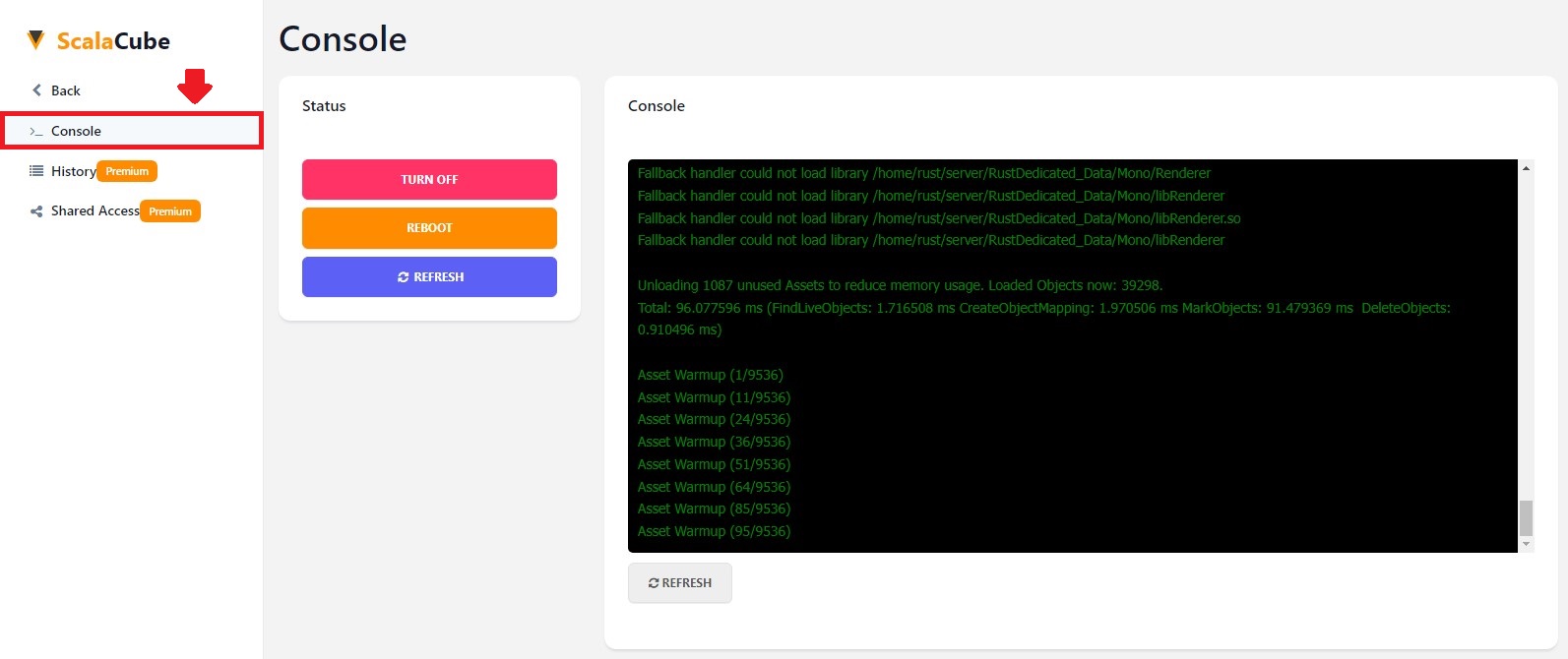Open the History menu item

click(74, 171)
